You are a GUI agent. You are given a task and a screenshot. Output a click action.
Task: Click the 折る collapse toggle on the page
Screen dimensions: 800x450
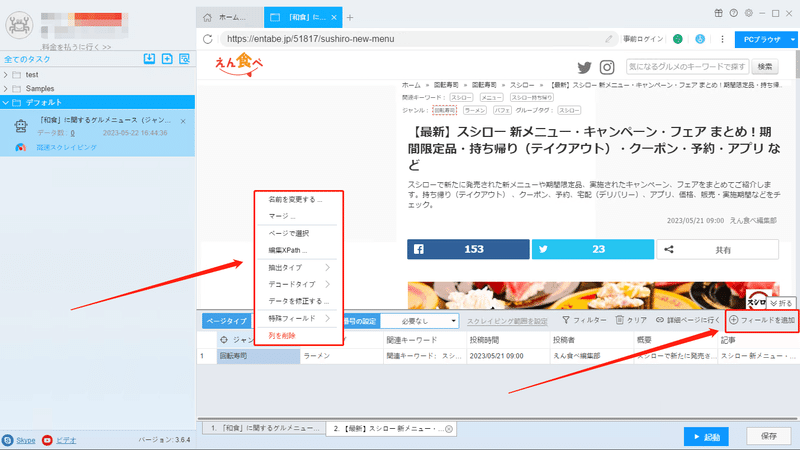(781, 303)
